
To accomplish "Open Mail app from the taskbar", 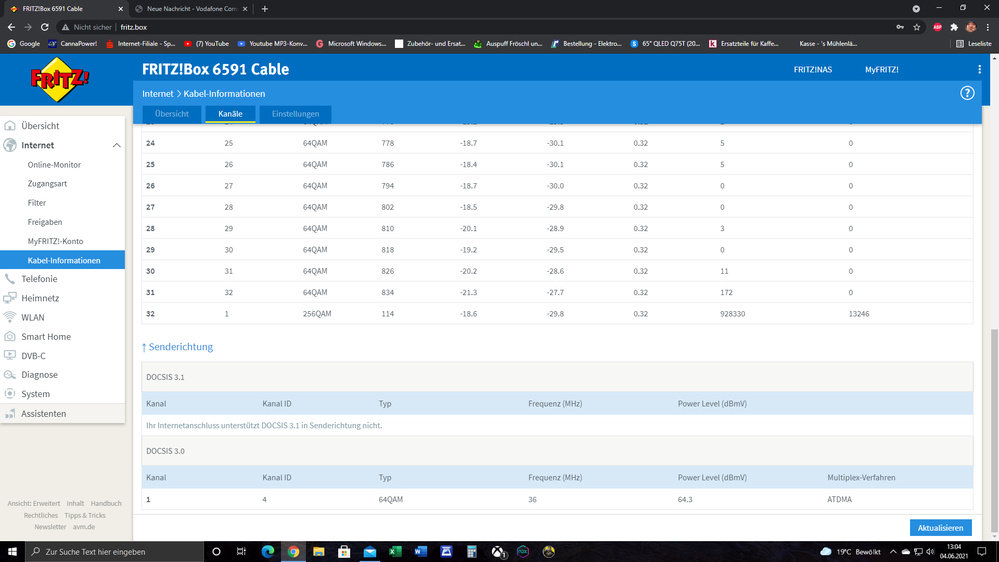I will coord(370,552).
